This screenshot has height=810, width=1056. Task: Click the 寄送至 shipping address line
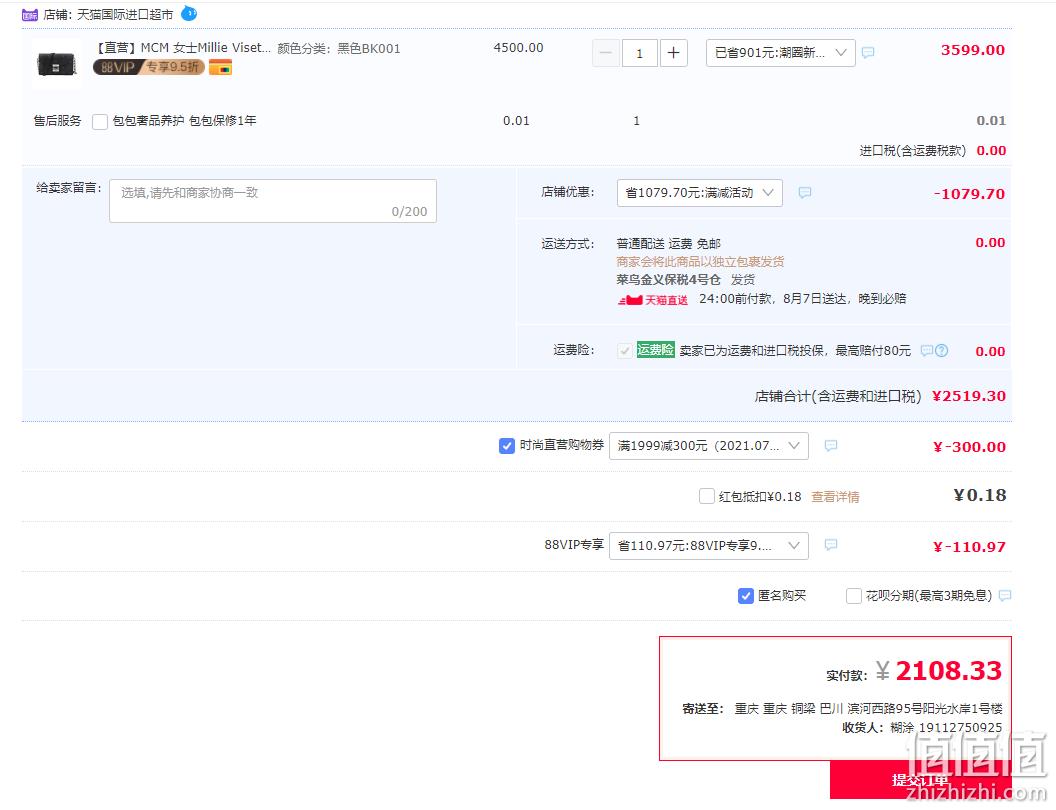pos(842,708)
